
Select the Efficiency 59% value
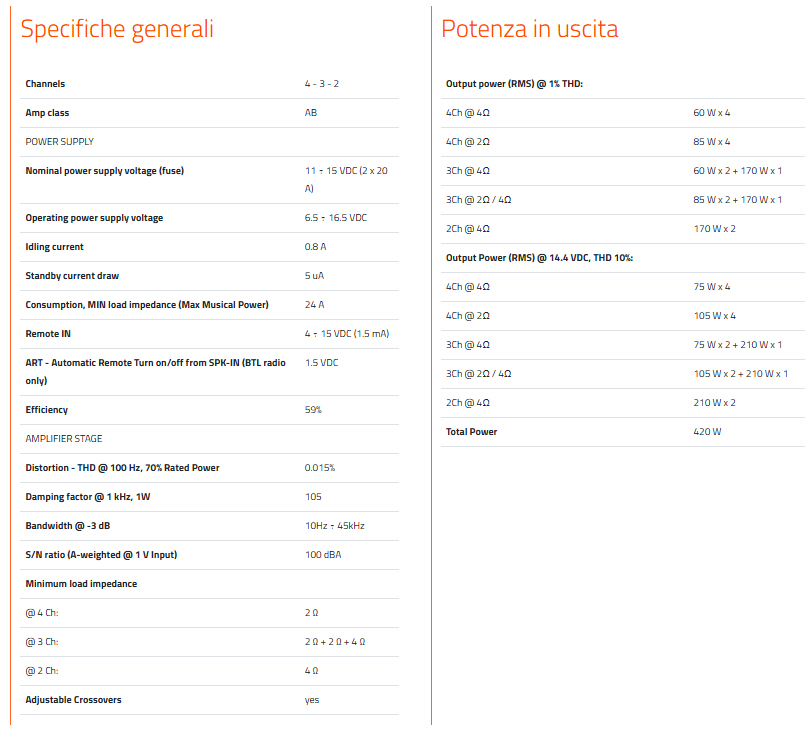coord(313,410)
